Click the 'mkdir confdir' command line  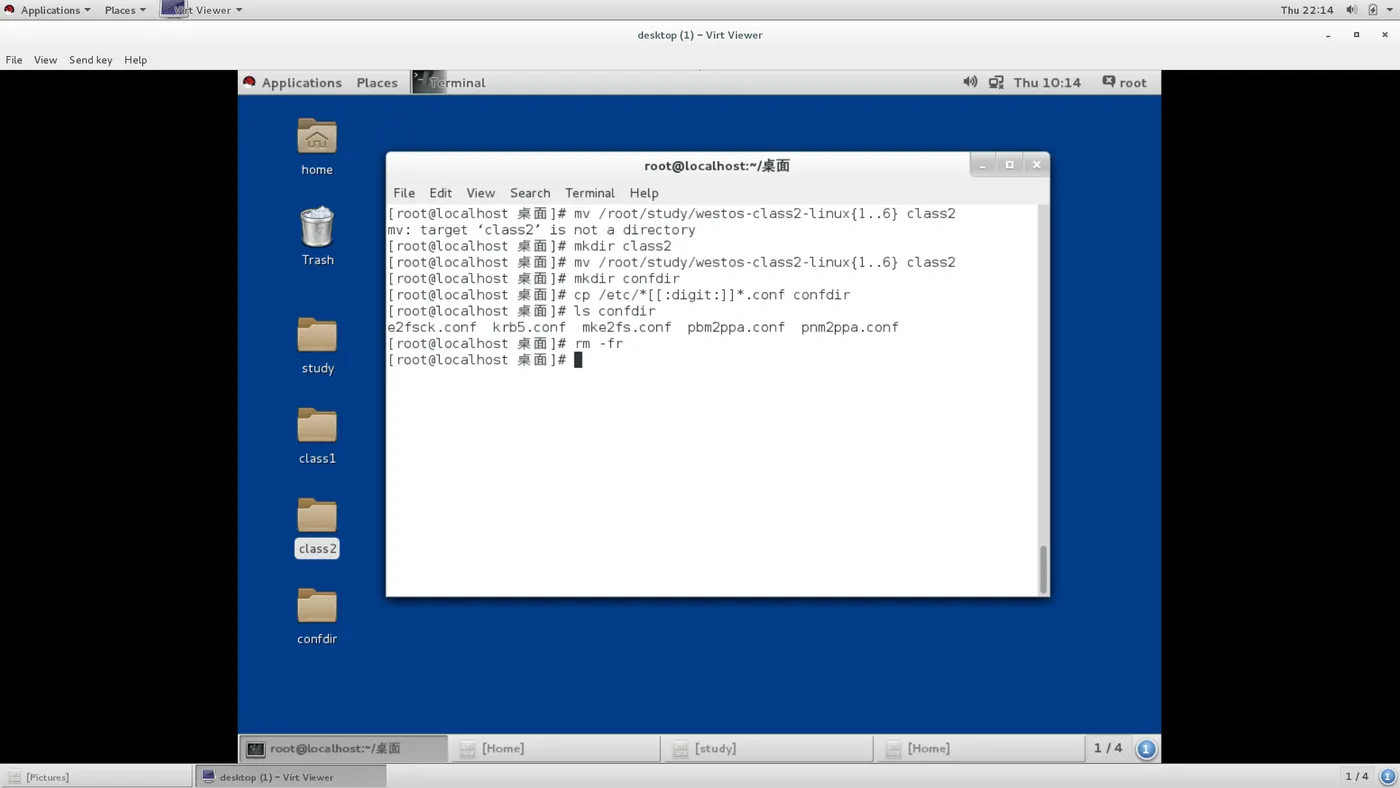click(x=533, y=279)
